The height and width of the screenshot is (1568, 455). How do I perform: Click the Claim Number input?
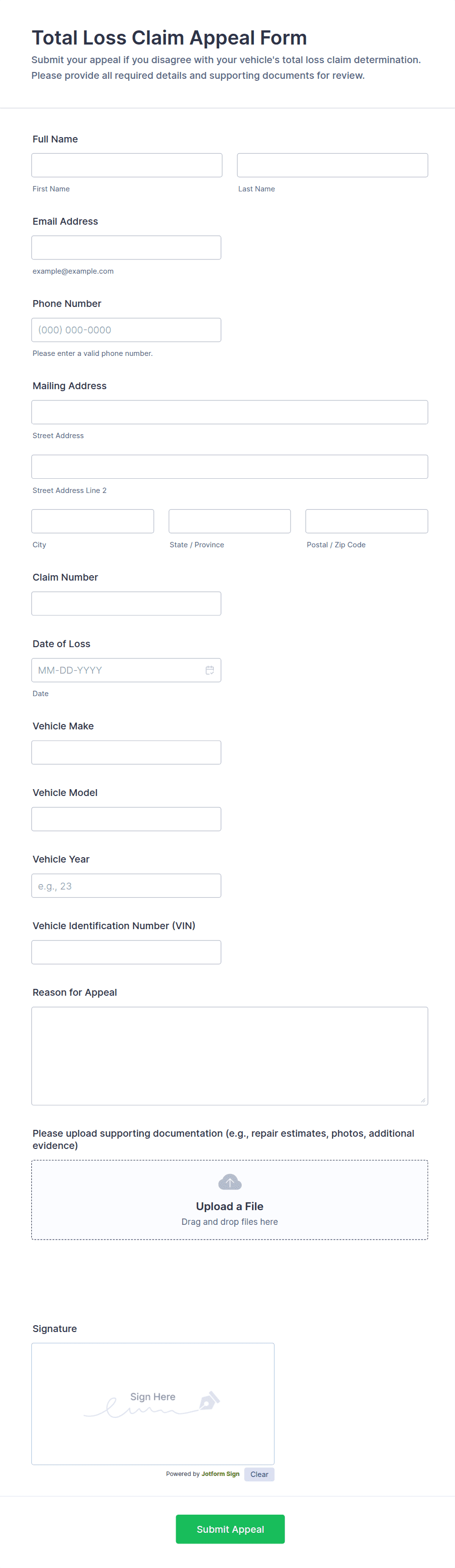point(127,604)
